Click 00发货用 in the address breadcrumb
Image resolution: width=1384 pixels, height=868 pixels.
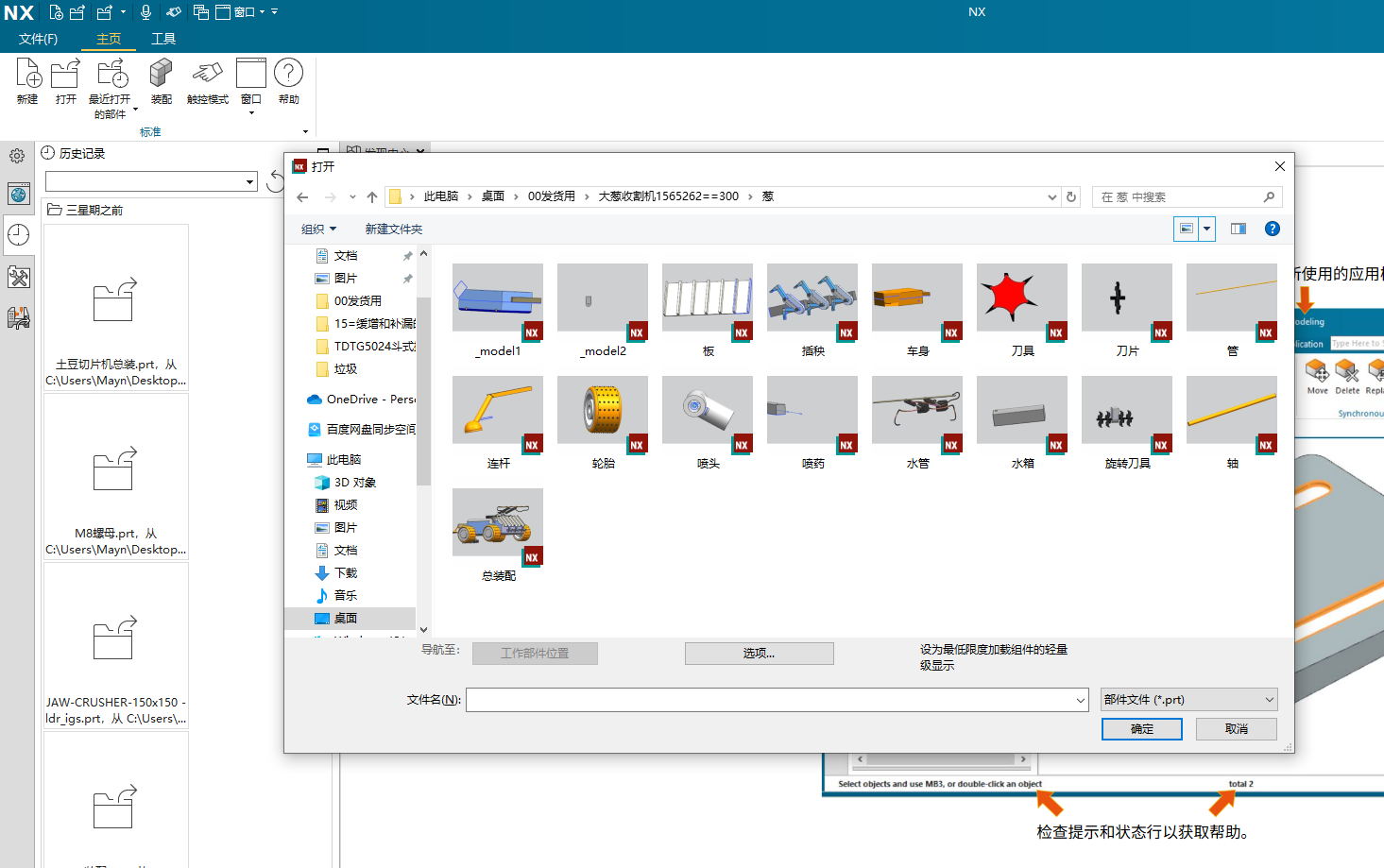[x=552, y=196]
